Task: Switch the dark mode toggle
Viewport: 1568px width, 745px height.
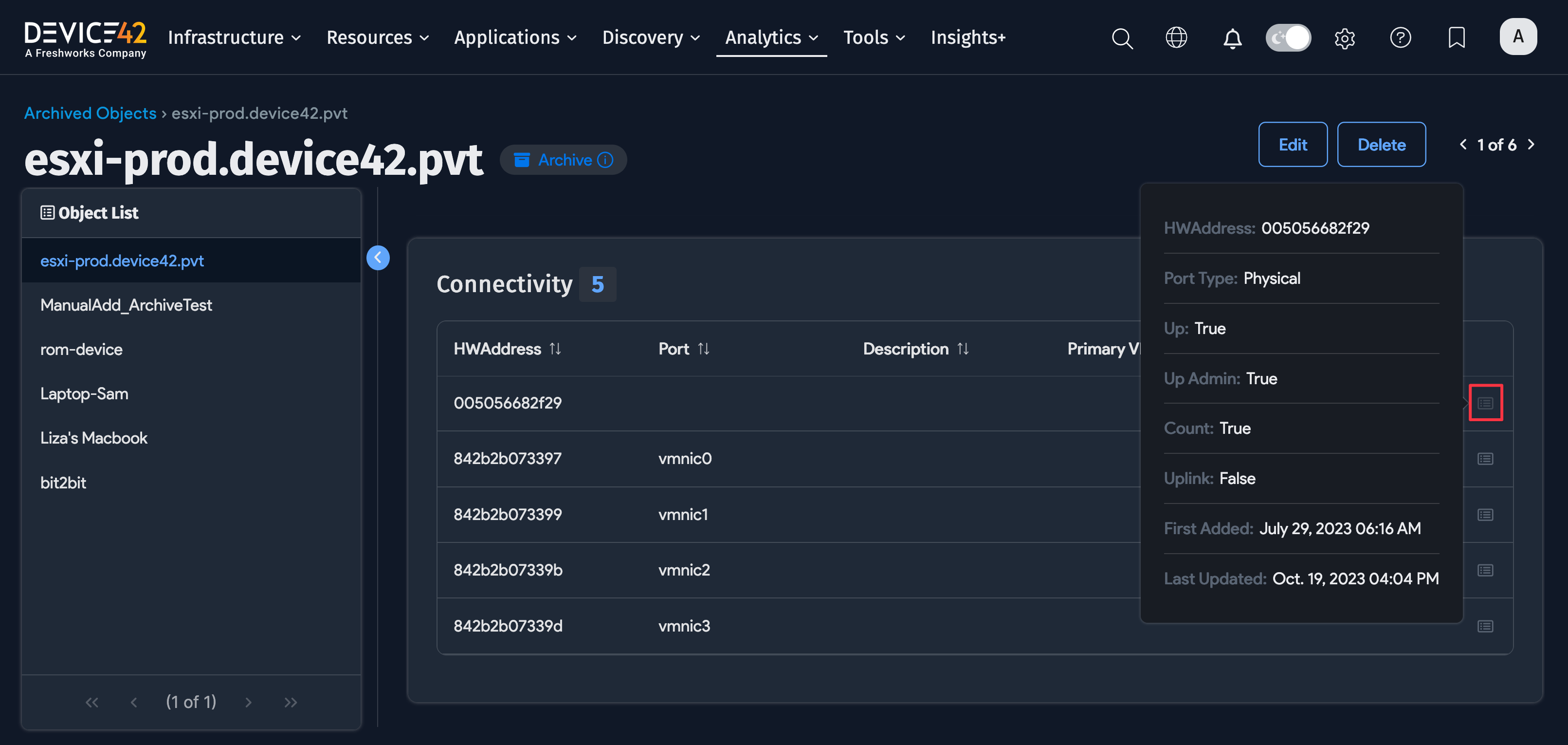Action: [1289, 37]
